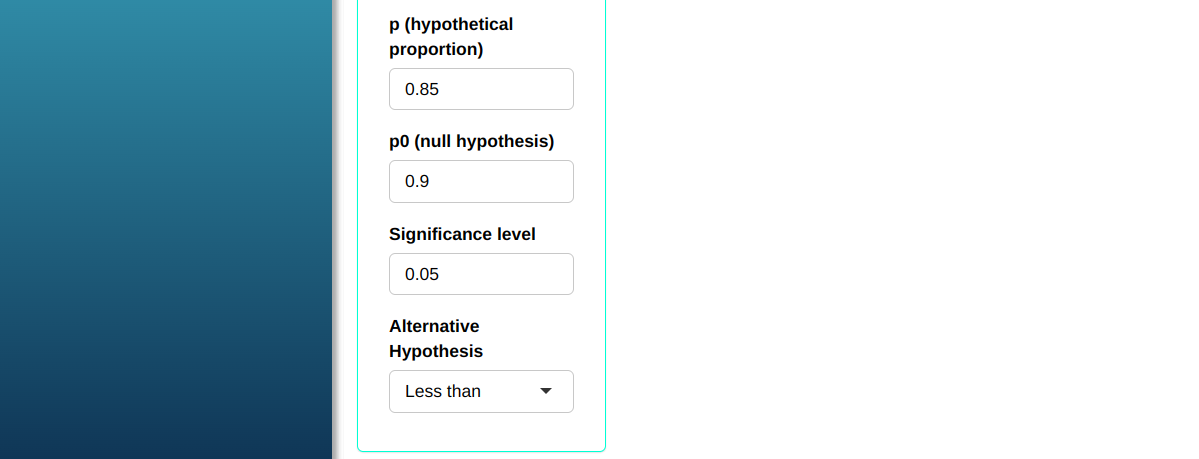Click blank space below the hypothesis dropdown
This screenshot has height=459, width=1199.
[x=481, y=432]
